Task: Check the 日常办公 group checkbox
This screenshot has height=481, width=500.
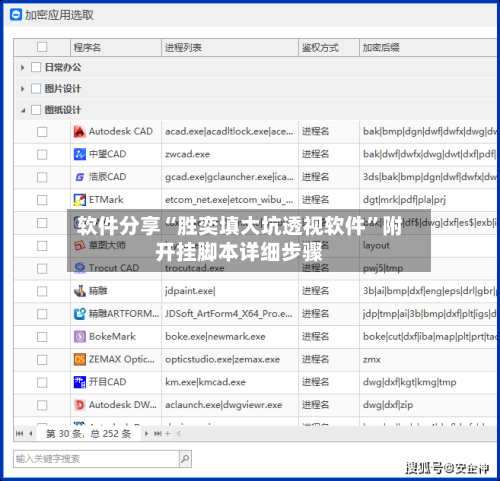Action: point(36,67)
